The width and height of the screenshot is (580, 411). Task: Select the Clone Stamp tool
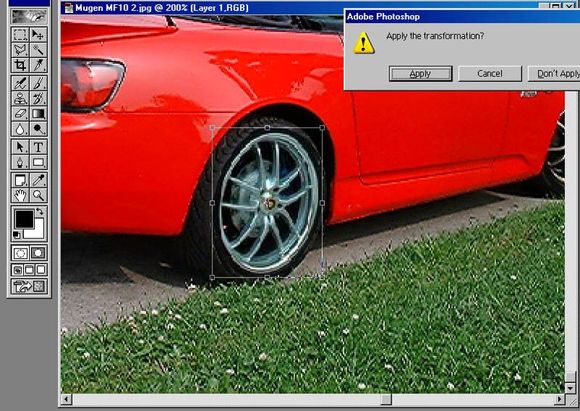[20, 98]
